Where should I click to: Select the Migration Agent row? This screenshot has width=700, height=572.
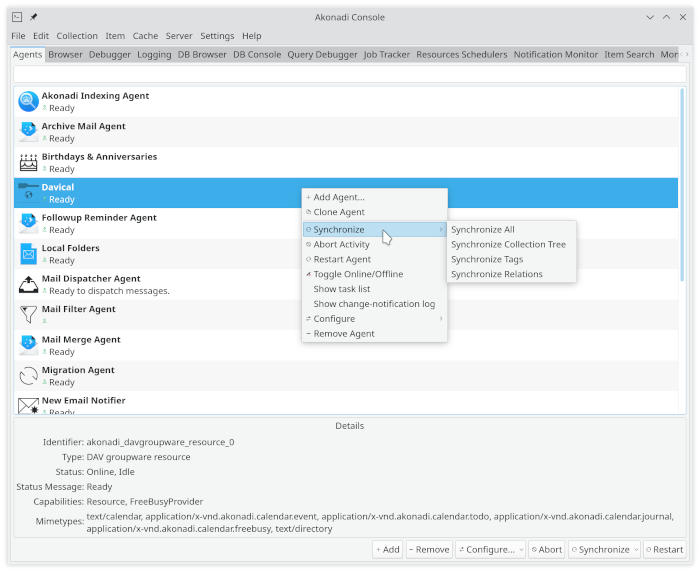346,376
